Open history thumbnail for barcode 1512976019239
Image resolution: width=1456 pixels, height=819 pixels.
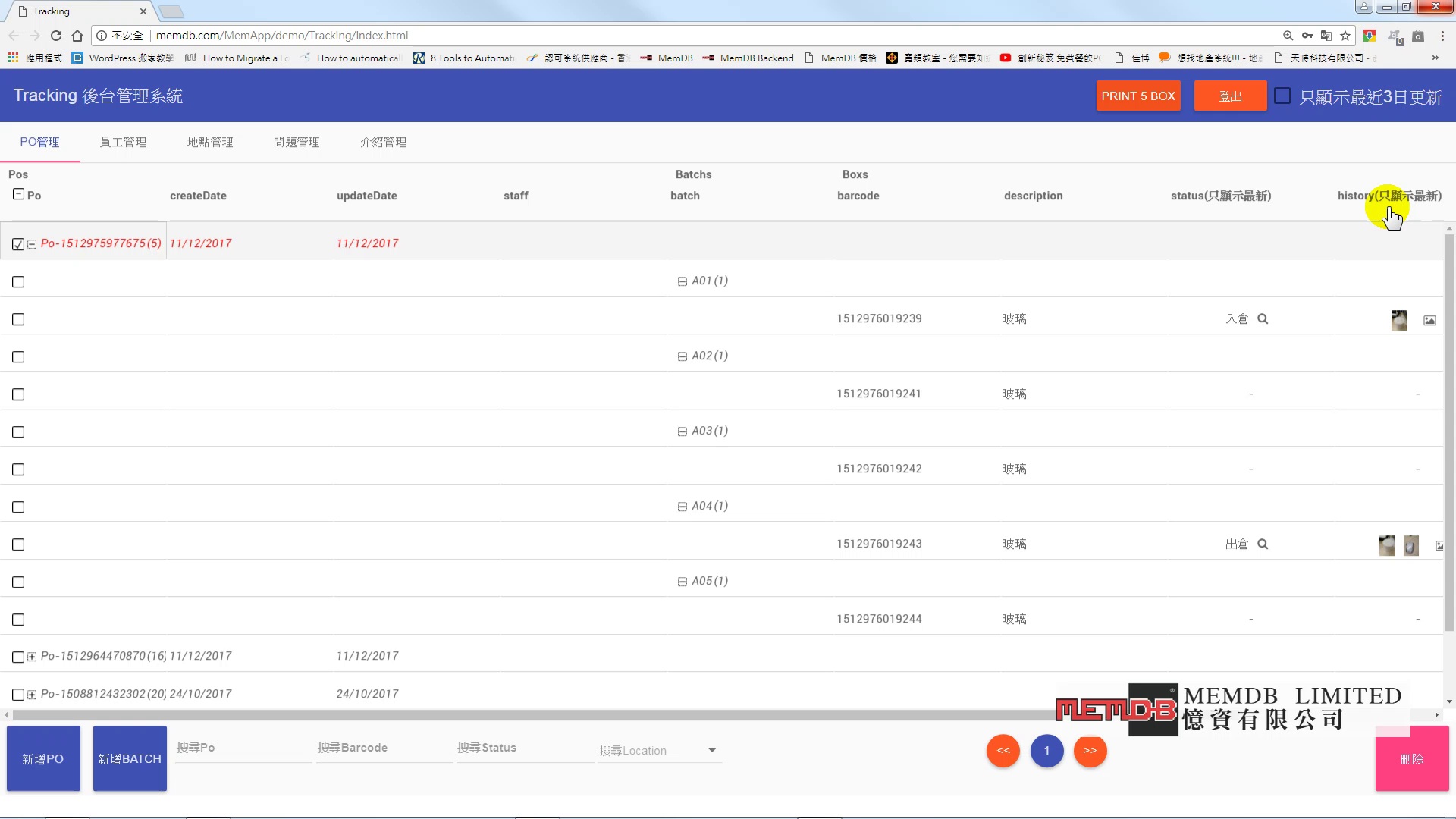pyautogui.click(x=1399, y=320)
